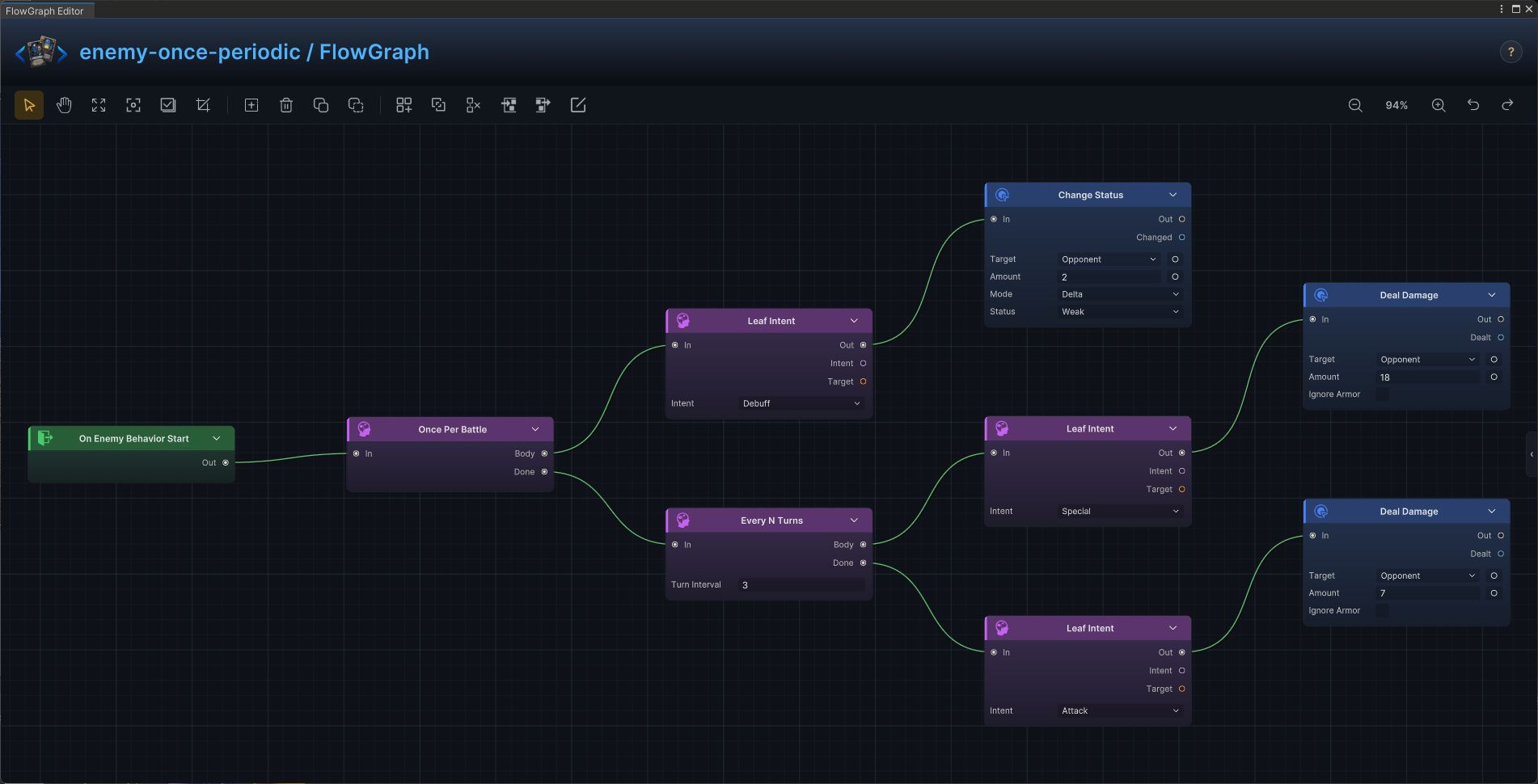The height and width of the screenshot is (784, 1538).
Task: Click the Leaf Intent title with Special
Action: pyautogui.click(x=1089, y=428)
